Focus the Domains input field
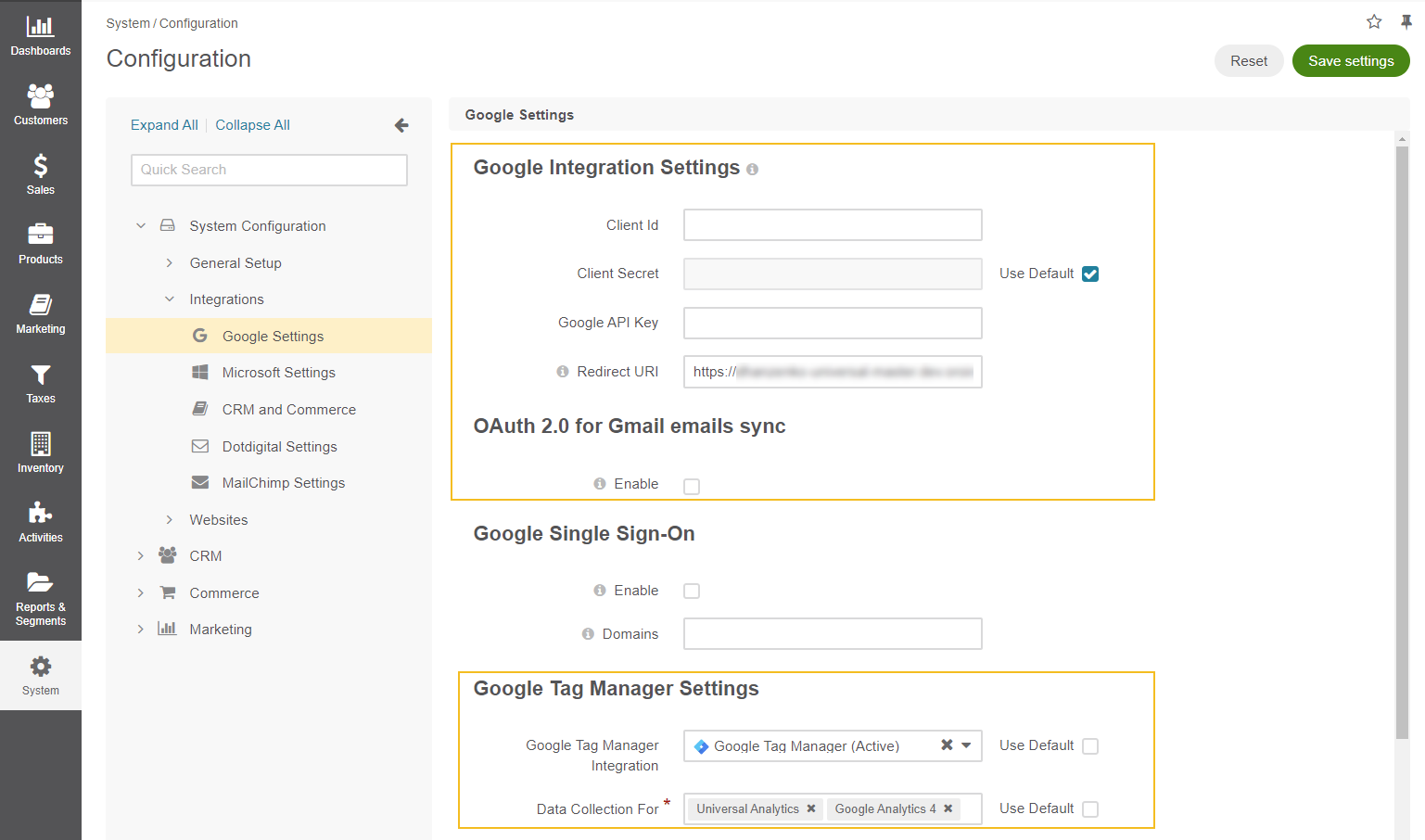Image resolution: width=1425 pixels, height=840 pixels. [833, 634]
